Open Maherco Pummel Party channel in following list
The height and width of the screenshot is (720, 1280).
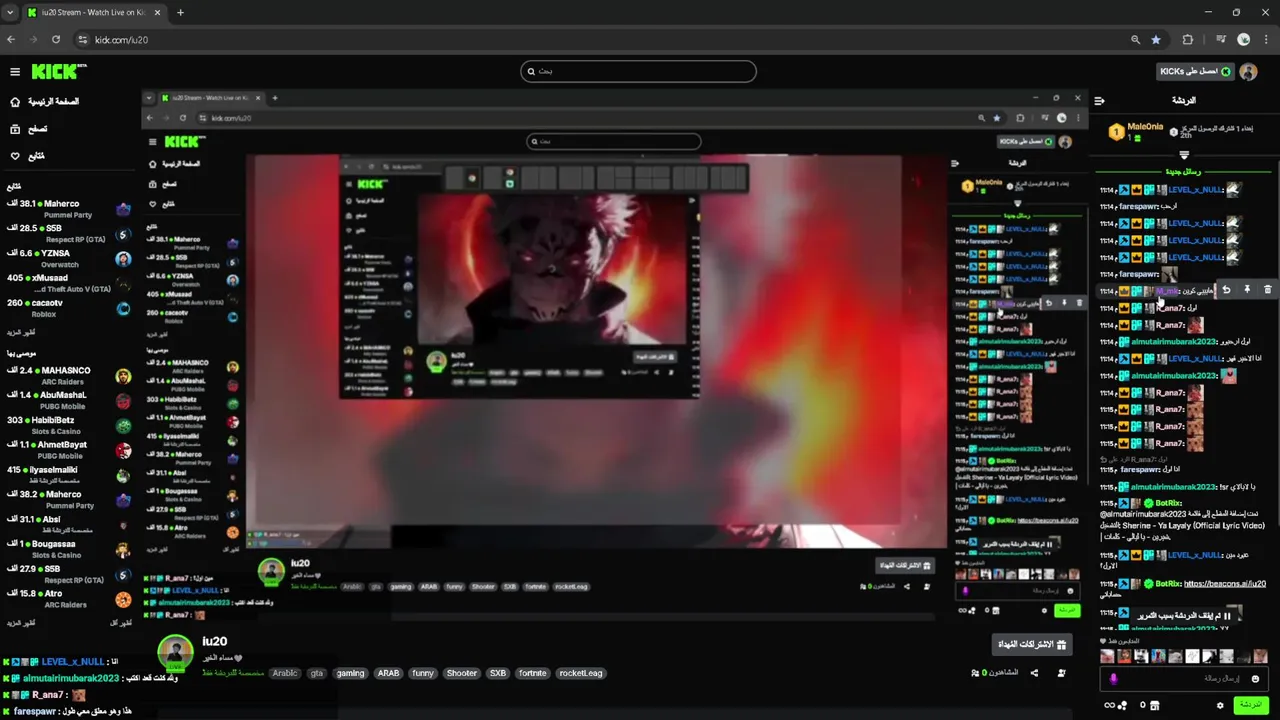[x=68, y=209]
